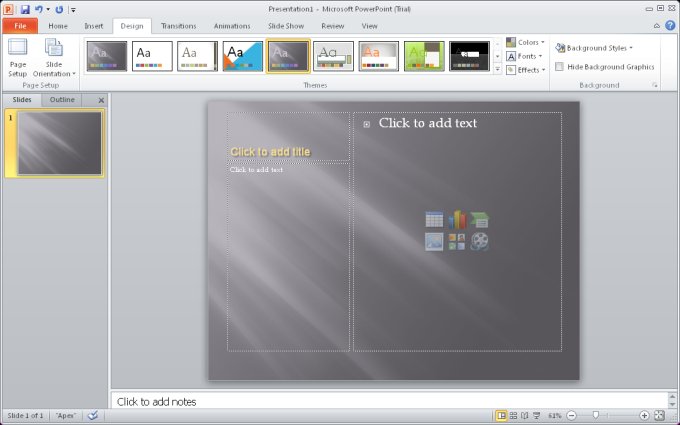
Task: Open the theme Effects dropdown
Action: click(x=526, y=70)
